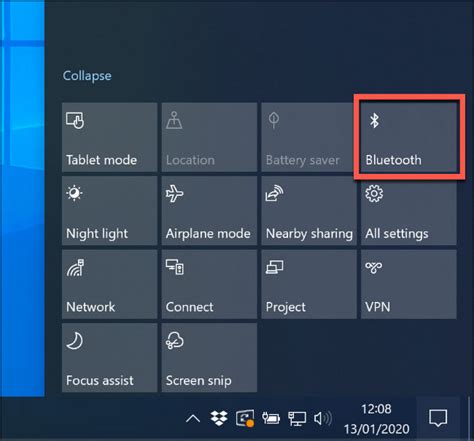
Task: Open the VPN tile
Action: click(x=409, y=284)
